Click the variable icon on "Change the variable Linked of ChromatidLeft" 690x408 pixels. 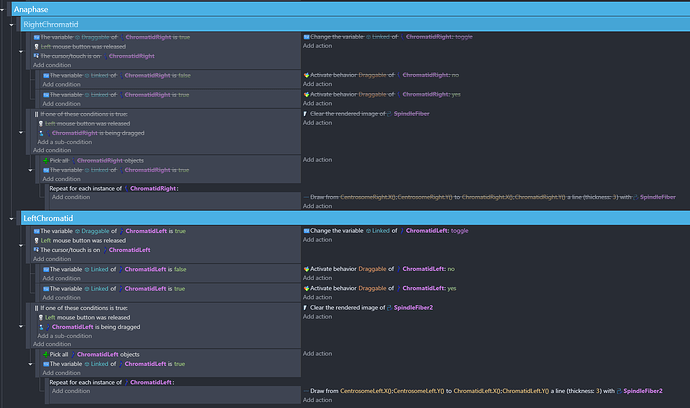[307, 231]
